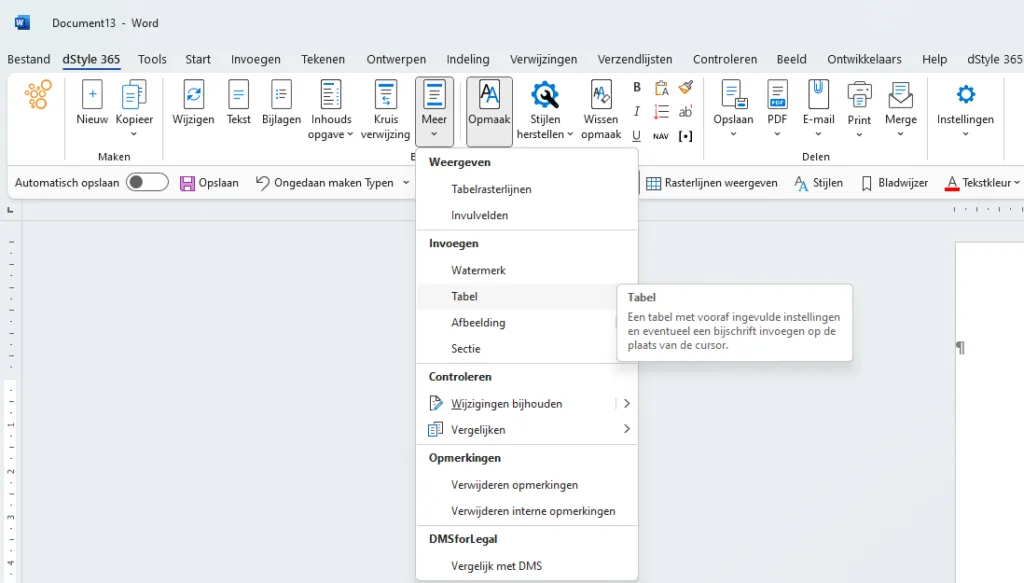
Task: Click the ab' text effect icon
Action: tap(686, 112)
